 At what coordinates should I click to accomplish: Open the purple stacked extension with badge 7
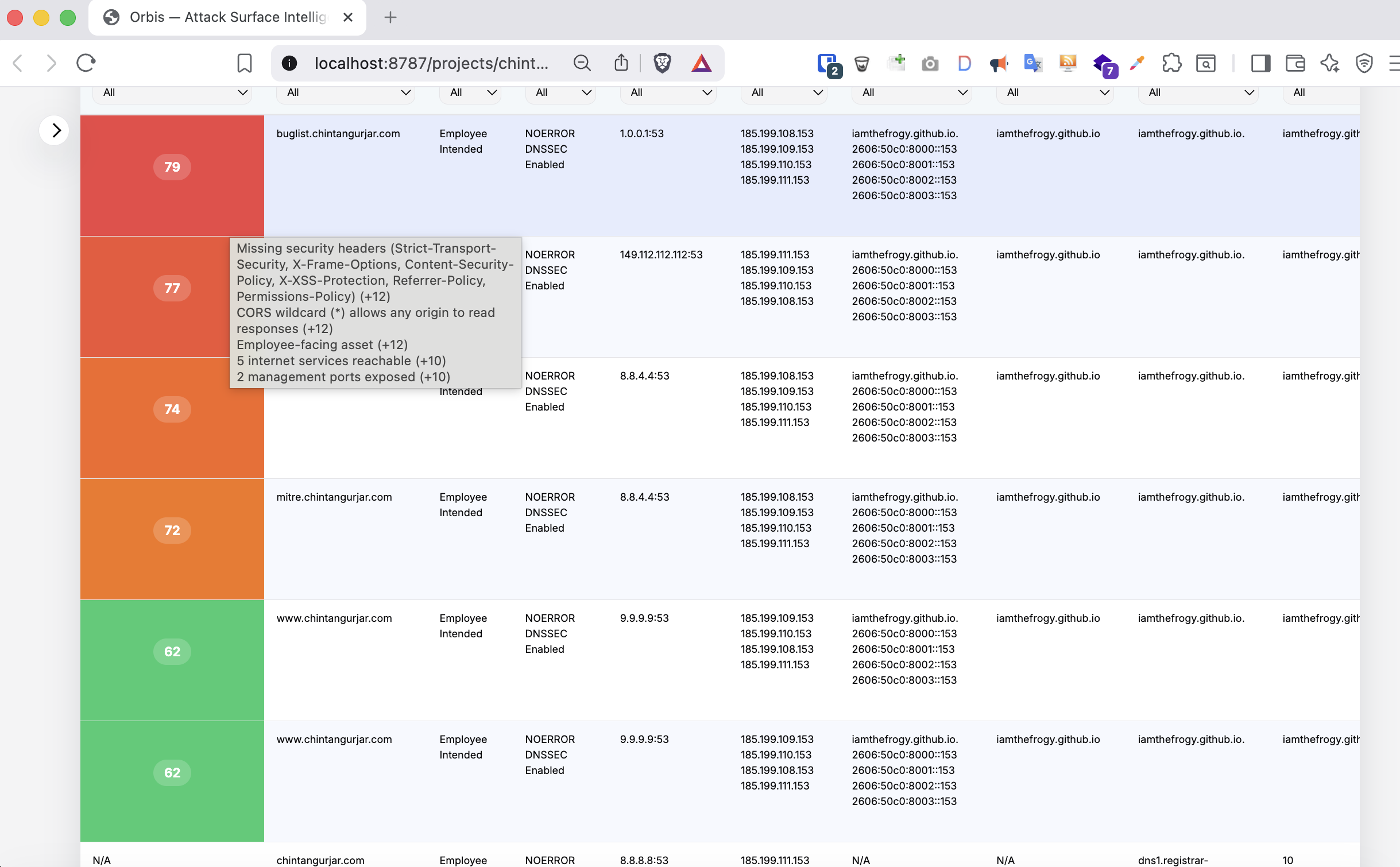(1105, 65)
